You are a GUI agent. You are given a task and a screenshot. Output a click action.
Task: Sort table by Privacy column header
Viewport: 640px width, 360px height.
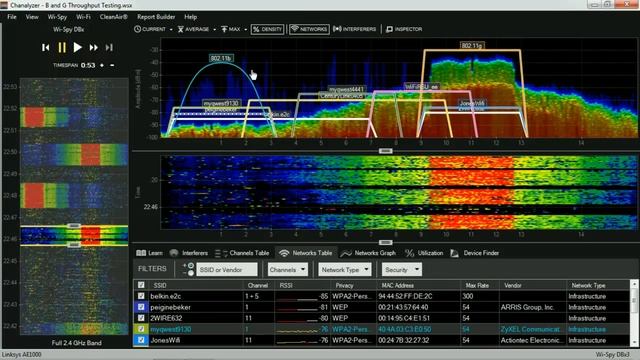[344, 285]
